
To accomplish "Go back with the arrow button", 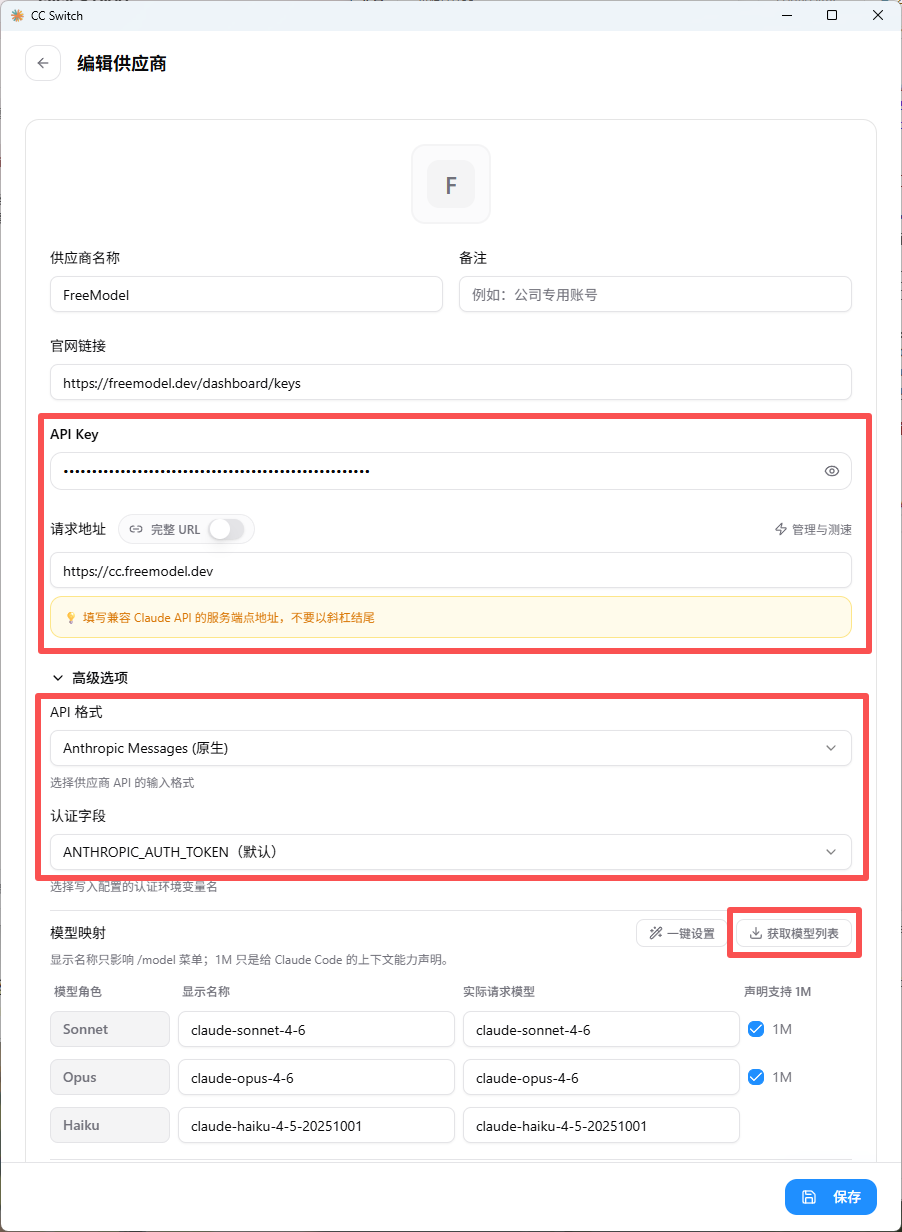I will click(x=43, y=63).
